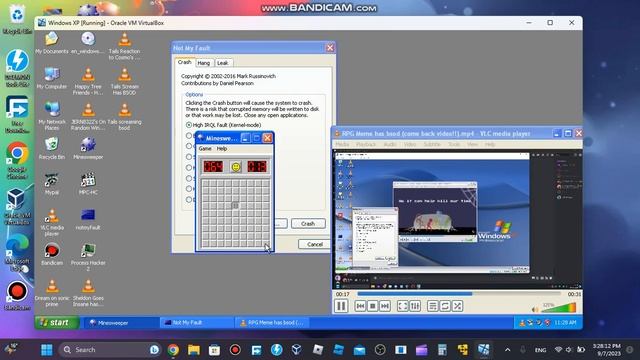Open the XP Start menu

(x=57, y=322)
